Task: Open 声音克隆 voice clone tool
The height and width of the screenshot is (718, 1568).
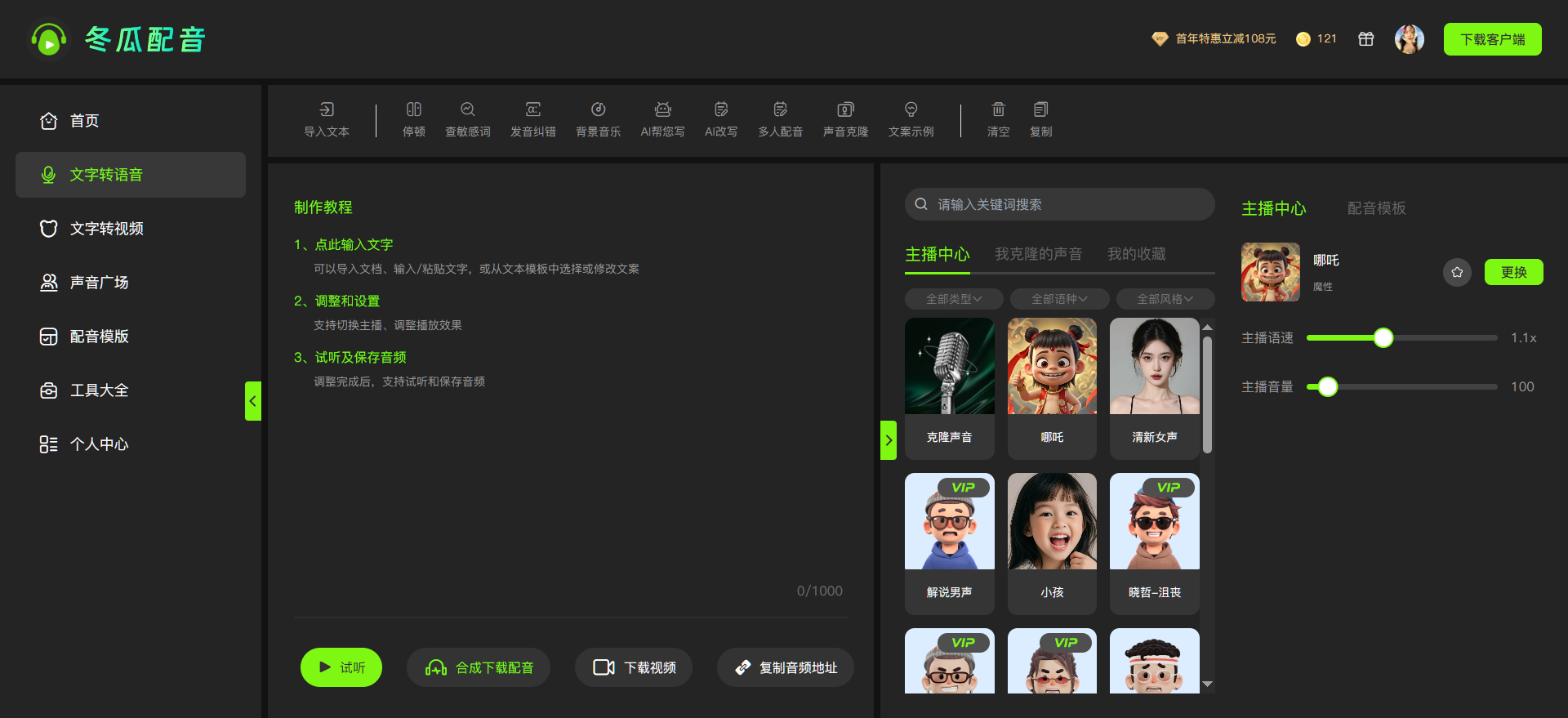Action: (845, 110)
